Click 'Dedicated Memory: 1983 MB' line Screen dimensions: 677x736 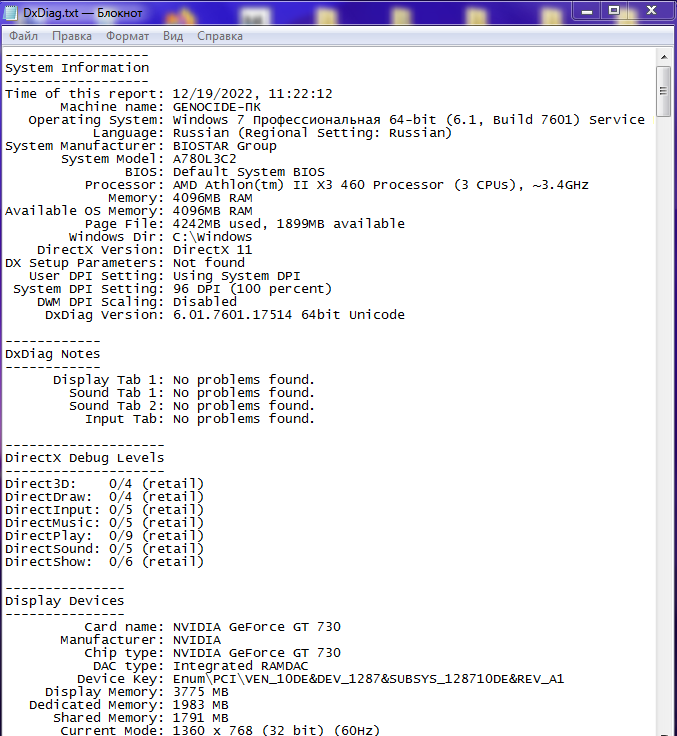[x=129, y=705]
